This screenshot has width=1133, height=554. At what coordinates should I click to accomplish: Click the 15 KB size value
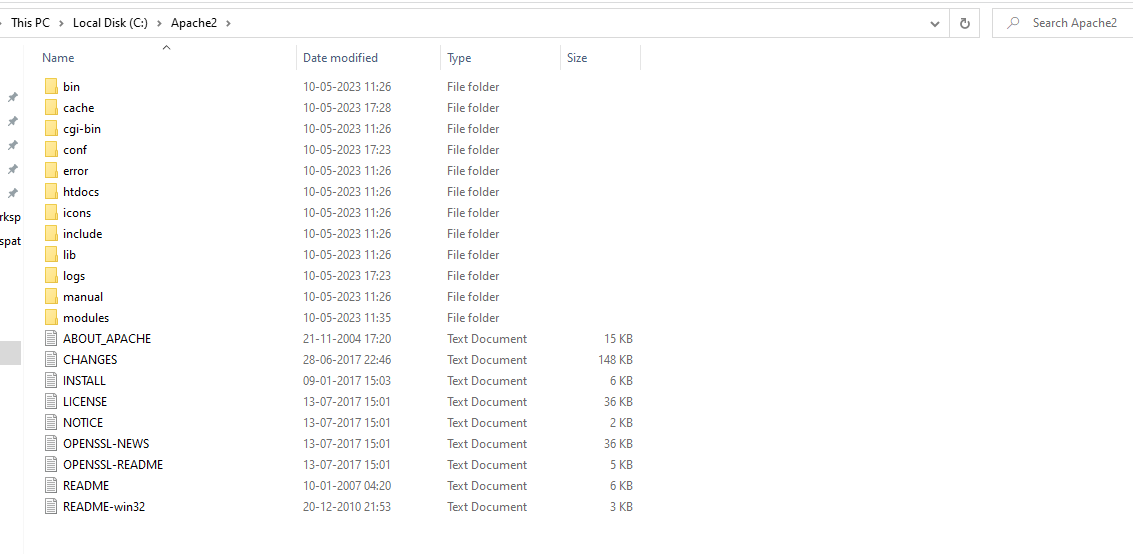pos(619,339)
